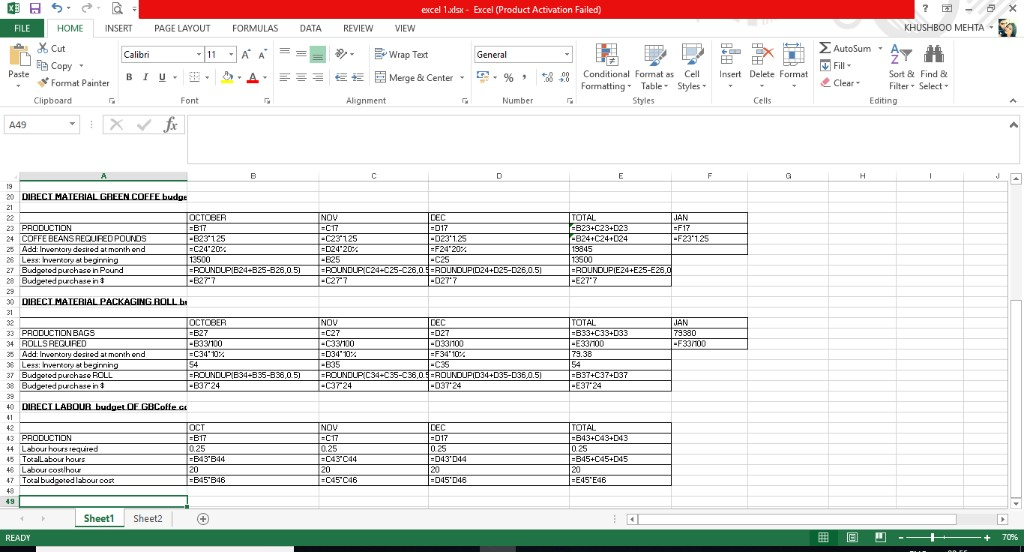This screenshot has height=552, width=1024.
Task: Select Middle Align in alignment group
Action: [301, 54]
